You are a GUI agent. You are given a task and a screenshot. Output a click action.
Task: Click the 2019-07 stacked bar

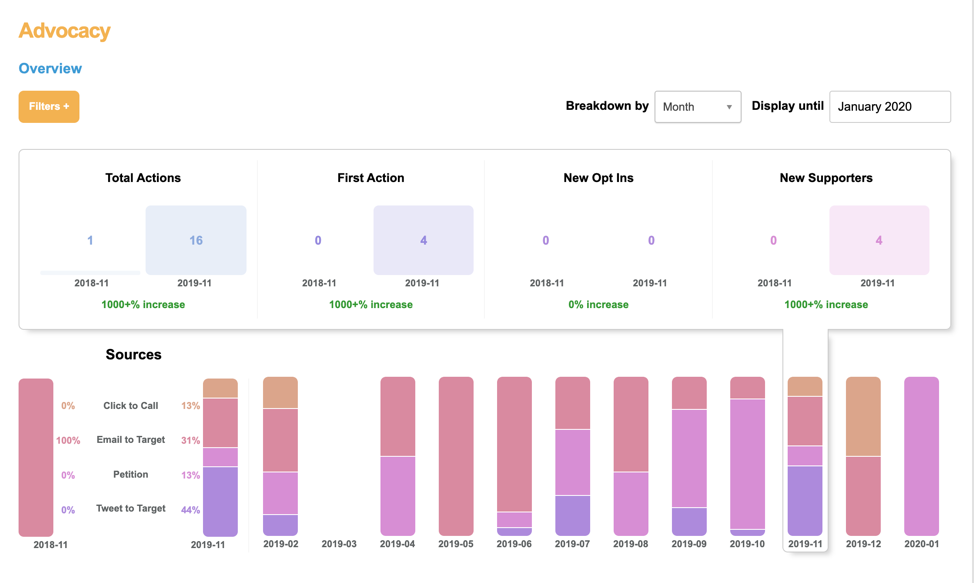[x=573, y=456]
